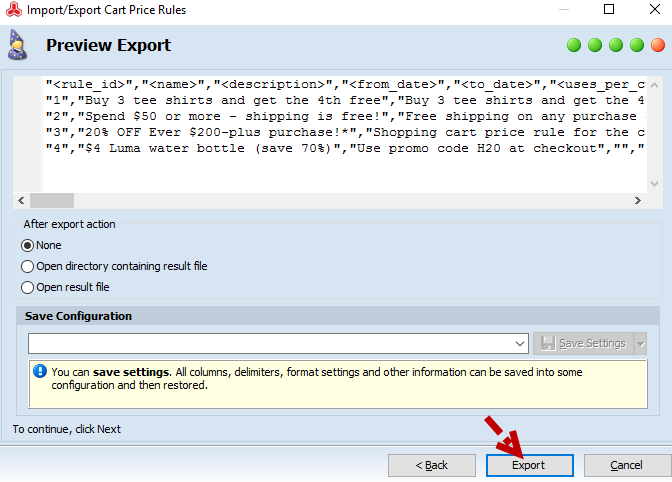Click the preview row "$4 Luma water bottle"
Viewport: 672px width, 482px height.
click(x=345, y=149)
